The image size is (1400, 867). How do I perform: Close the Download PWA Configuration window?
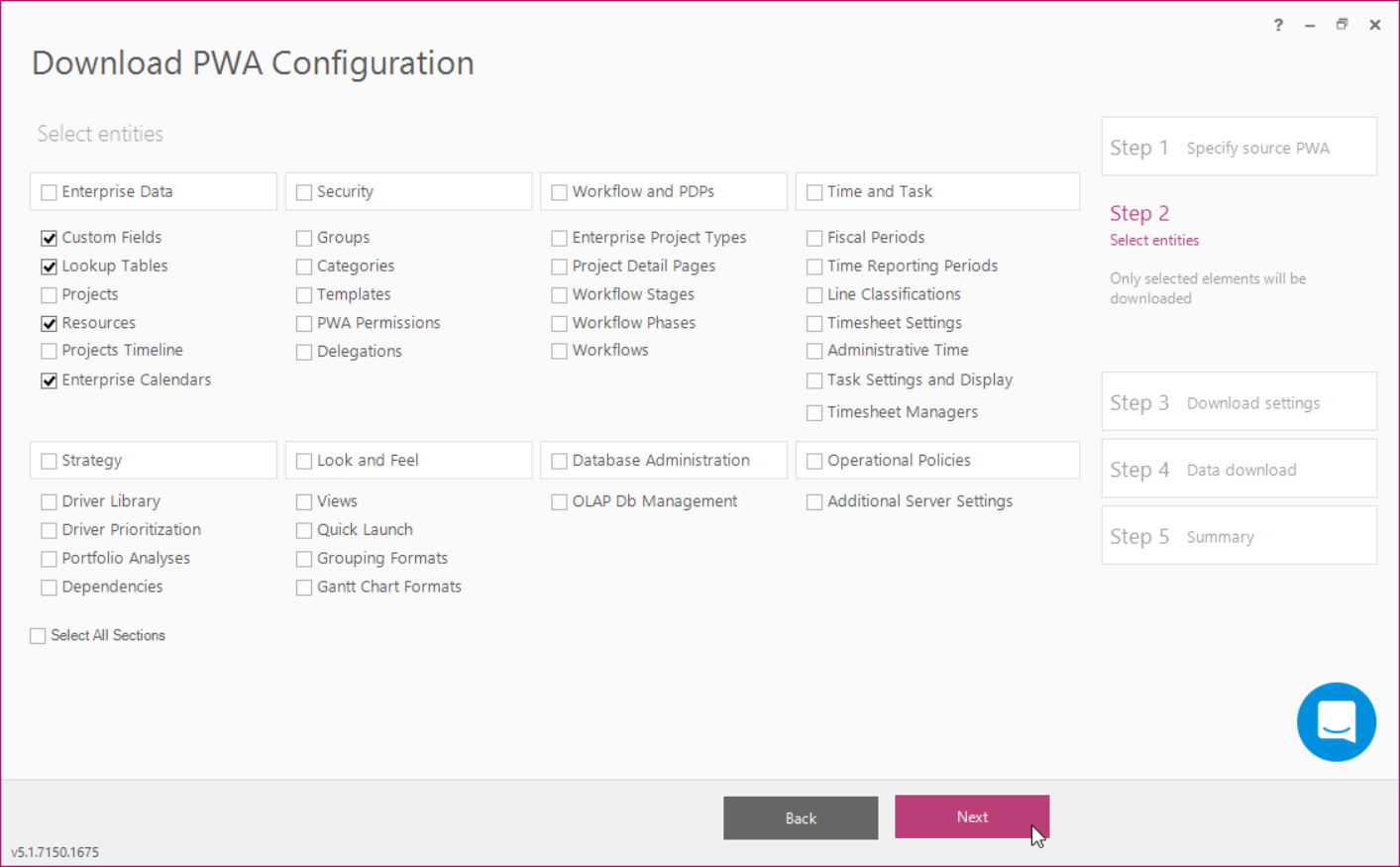tap(1375, 25)
